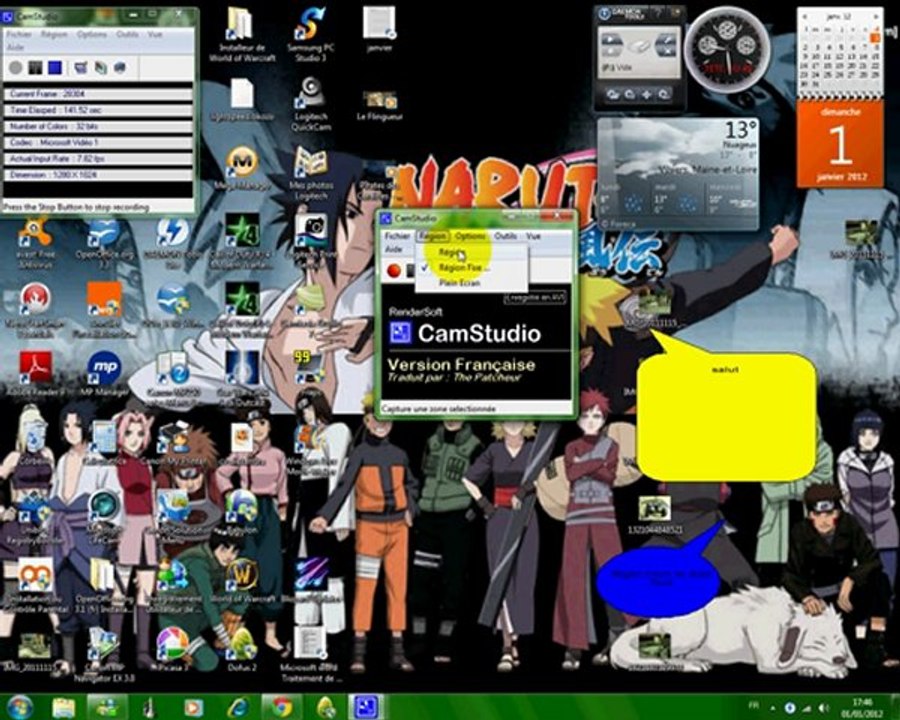
Task: Open 'Microsoft Office Traitement de...' desktop document
Action: tap(311, 655)
